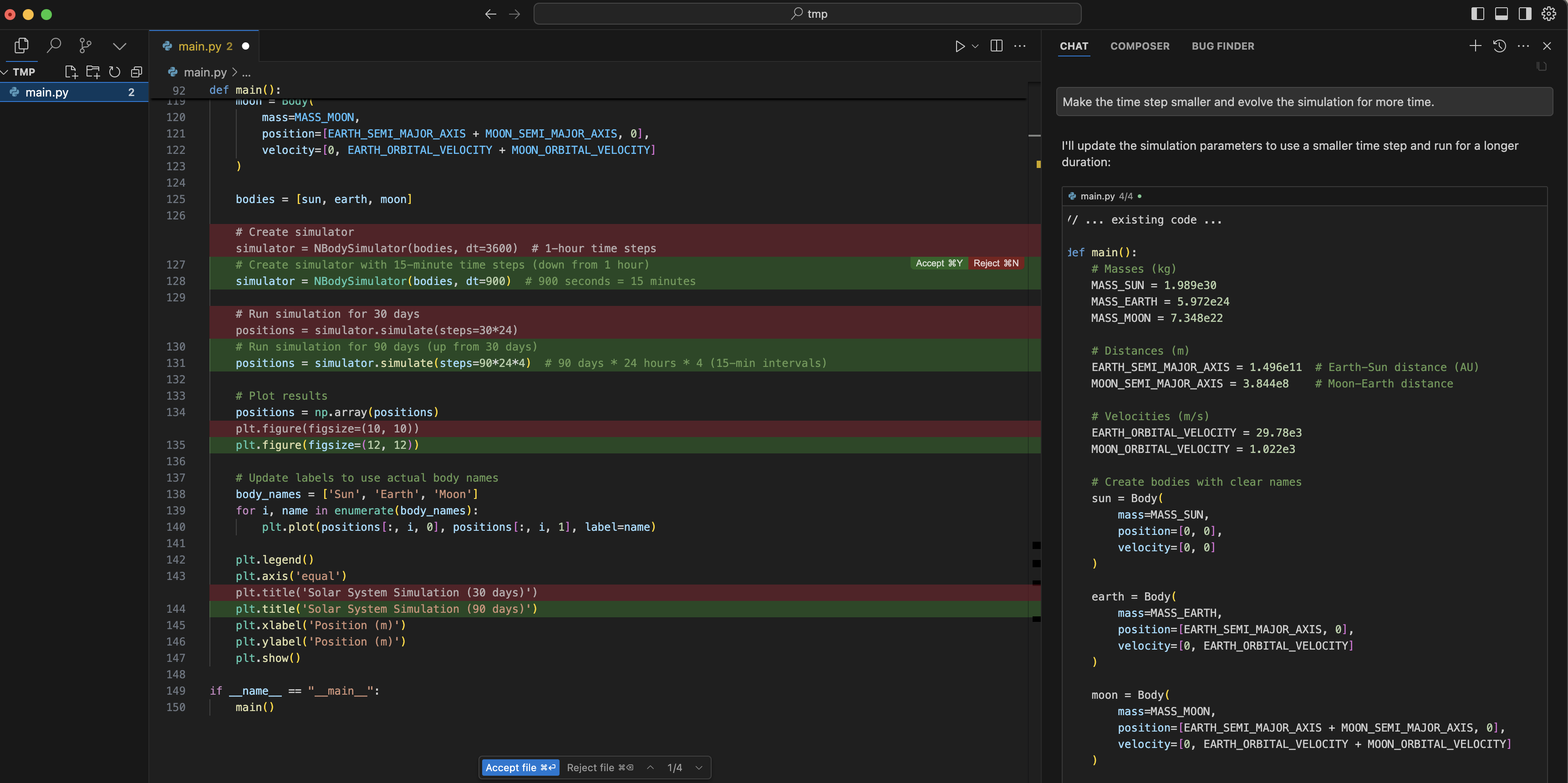
Task: Open settings gear in title bar
Action: pyautogui.click(x=1548, y=14)
